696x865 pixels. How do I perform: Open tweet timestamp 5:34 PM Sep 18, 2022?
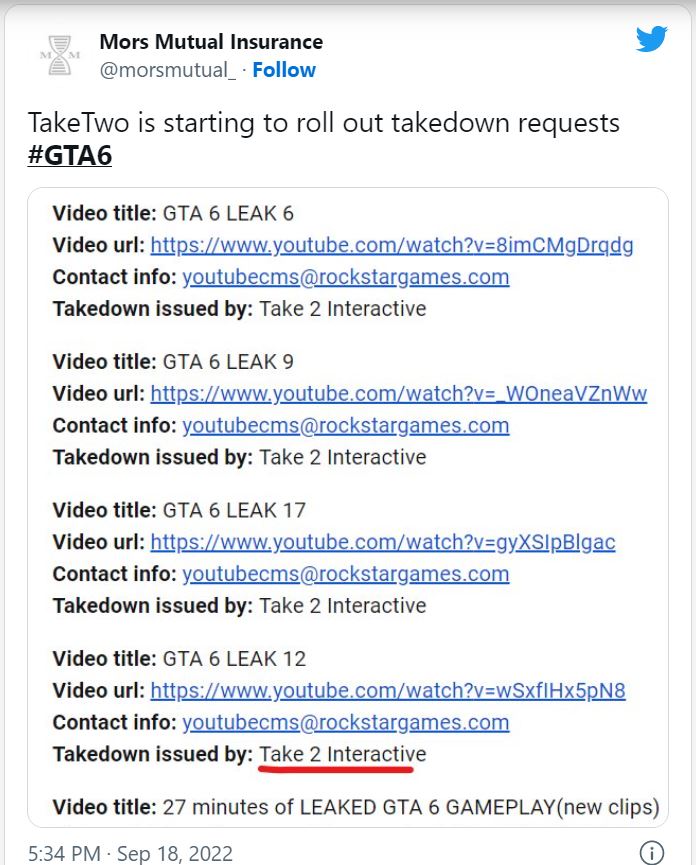[x=130, y=853]
